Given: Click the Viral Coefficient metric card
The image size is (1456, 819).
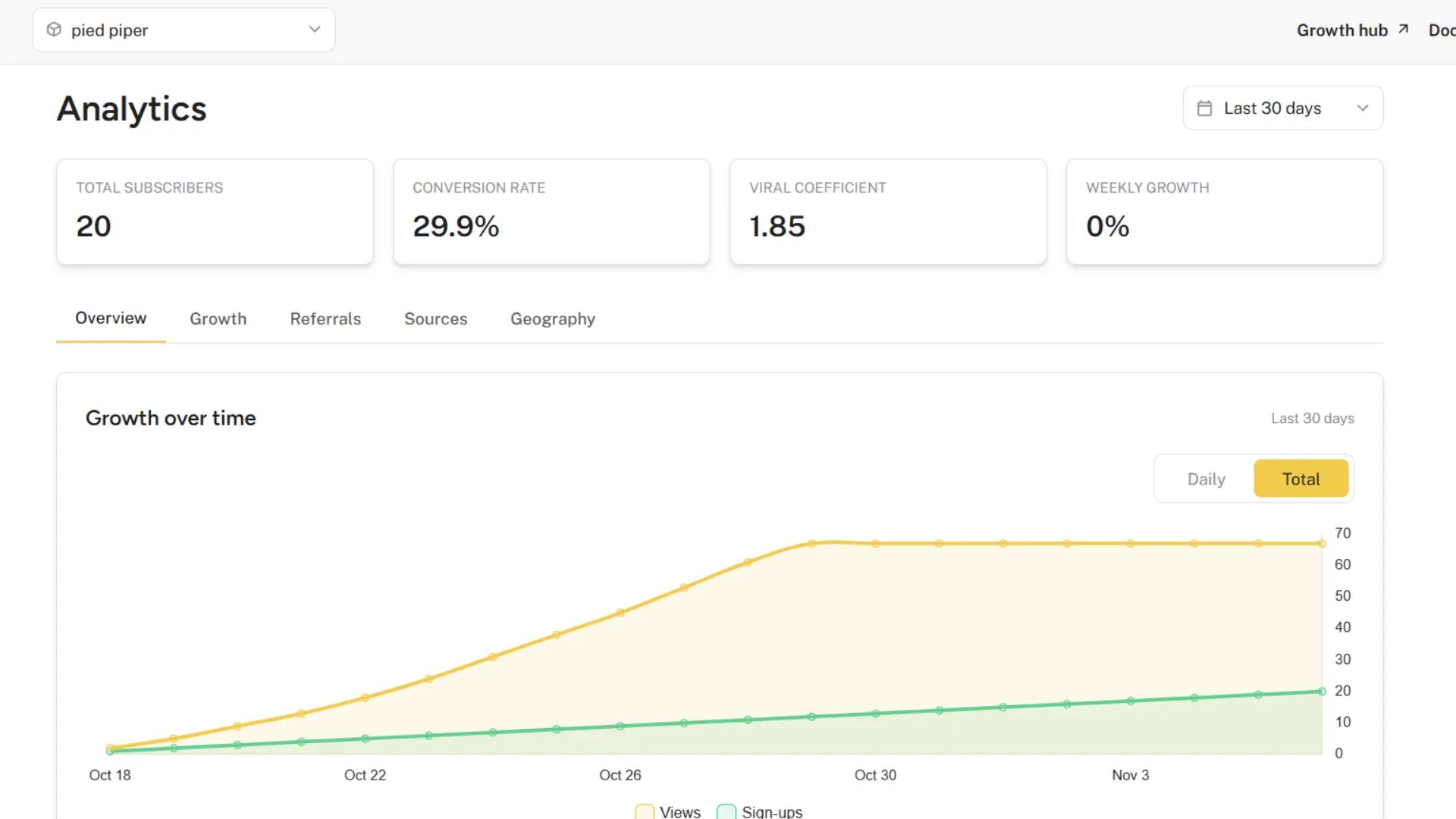Looking at the screenshot, I should (x=888, y=212).
